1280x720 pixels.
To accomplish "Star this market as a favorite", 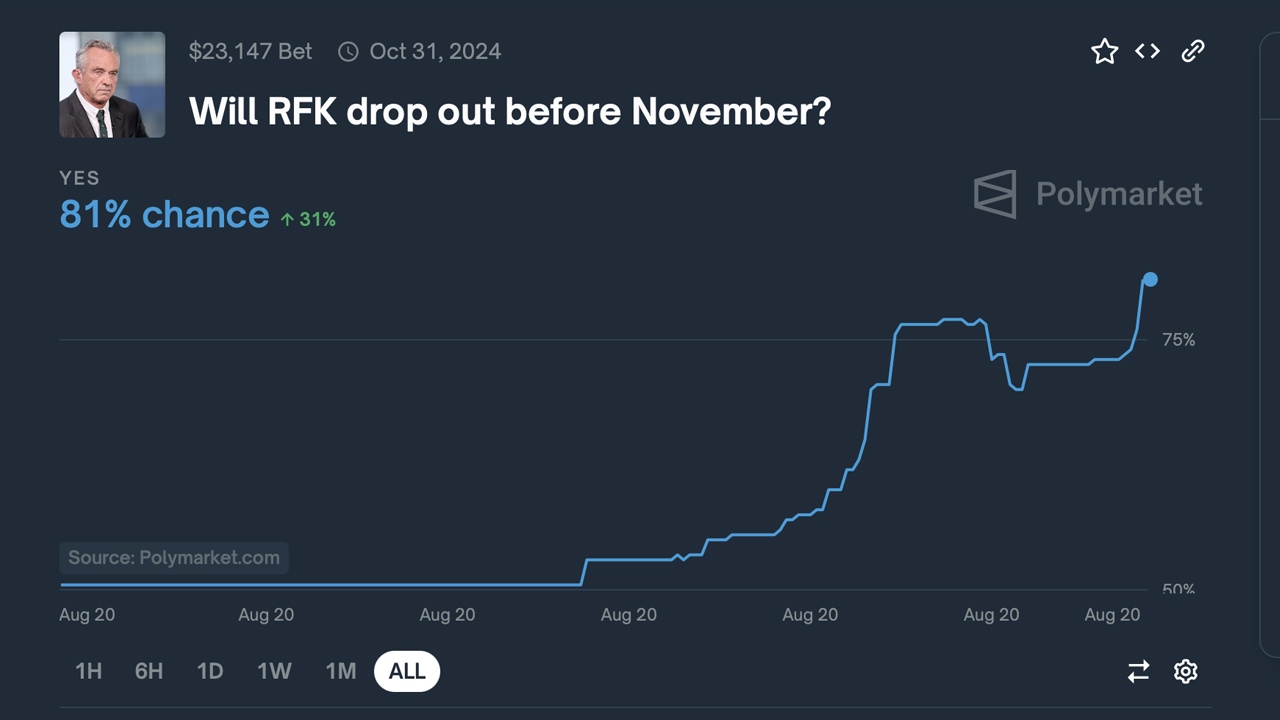I will click(1104, 50).
